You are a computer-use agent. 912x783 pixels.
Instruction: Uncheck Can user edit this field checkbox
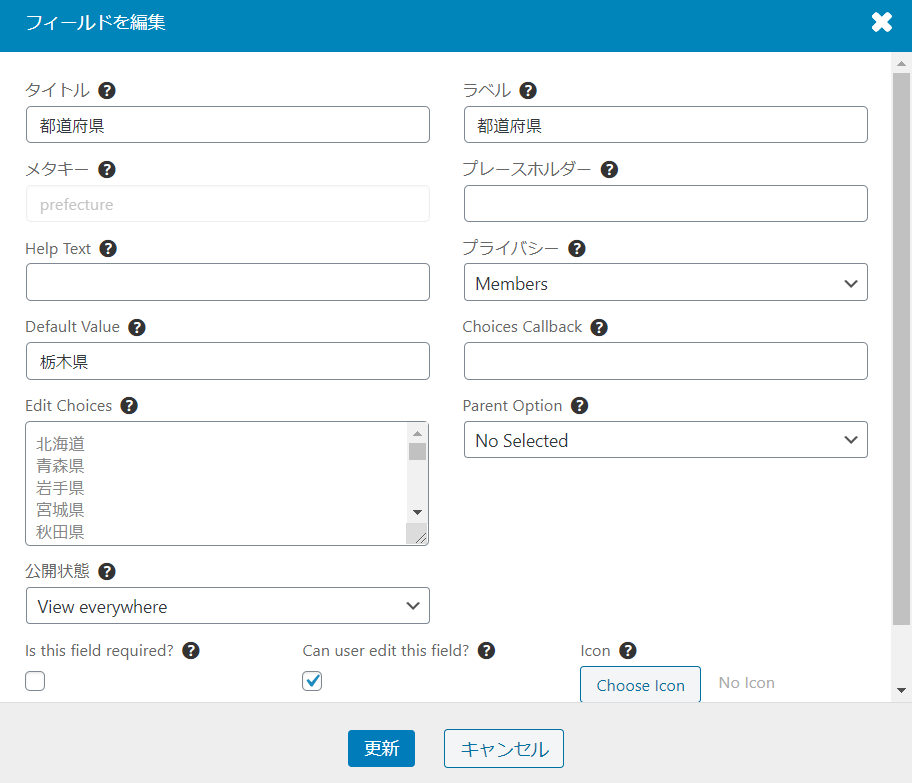[312, 681]
